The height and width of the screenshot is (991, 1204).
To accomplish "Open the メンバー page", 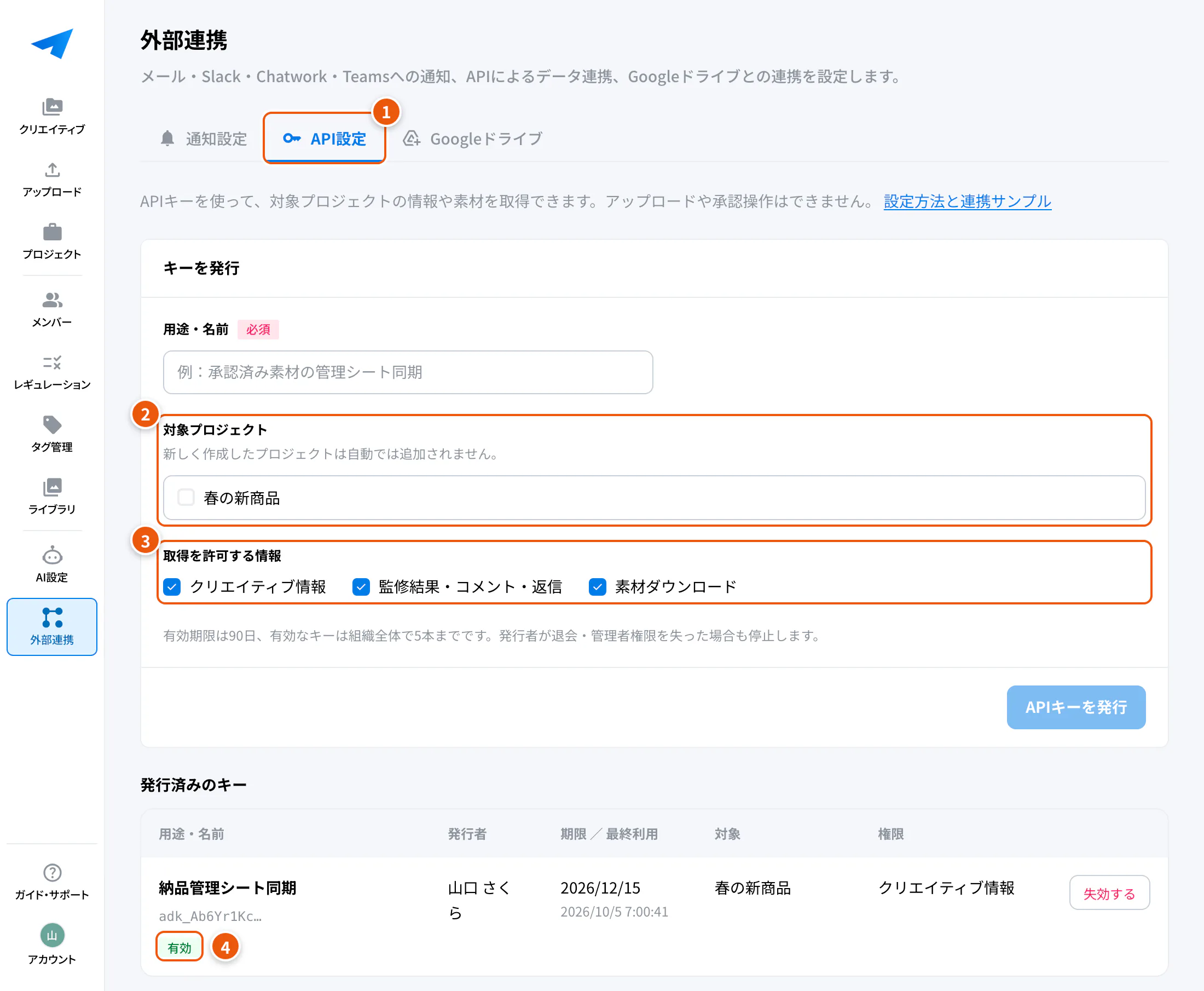I will tap(52, 309).
